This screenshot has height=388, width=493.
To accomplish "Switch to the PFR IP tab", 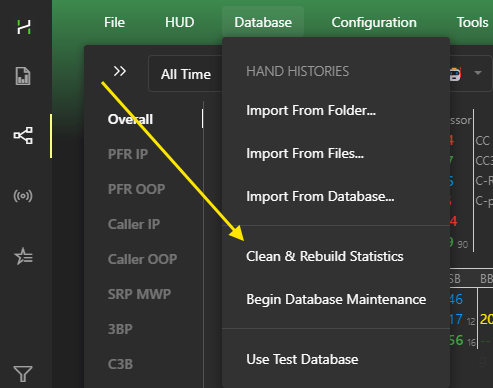I will 128,154.
